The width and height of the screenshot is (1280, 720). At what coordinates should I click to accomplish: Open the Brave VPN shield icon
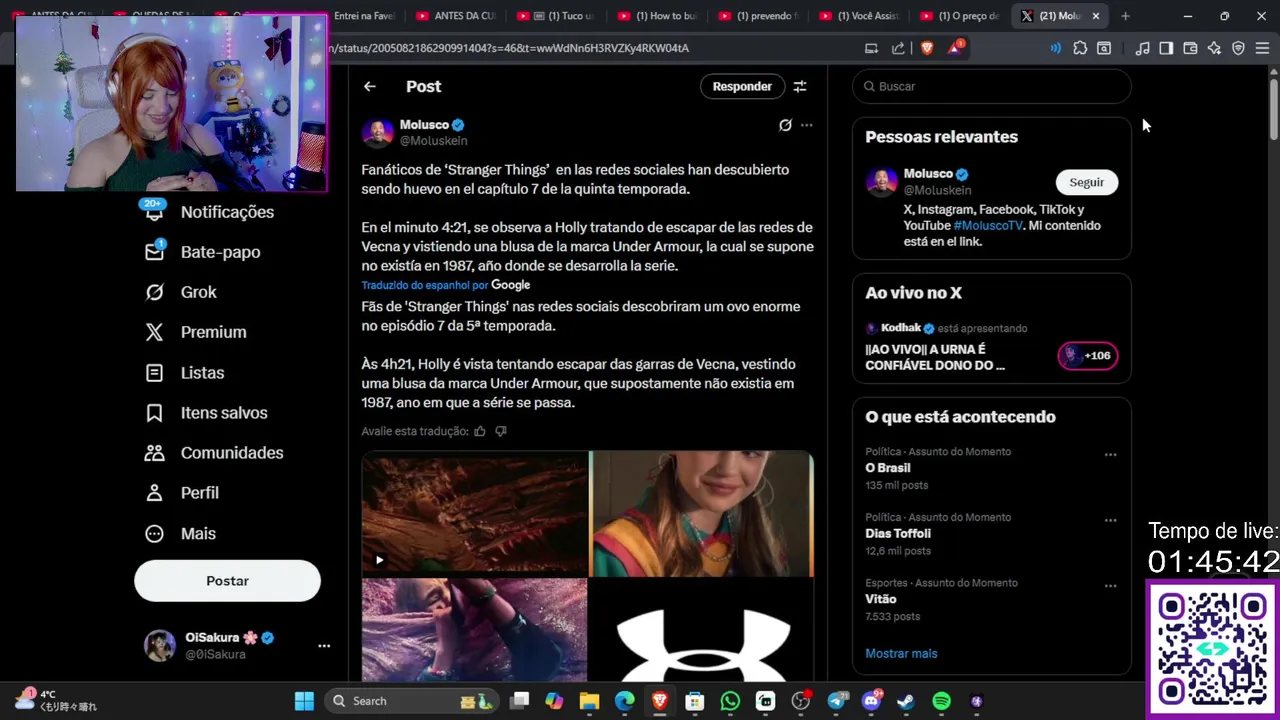click(x=1238, y=48)
